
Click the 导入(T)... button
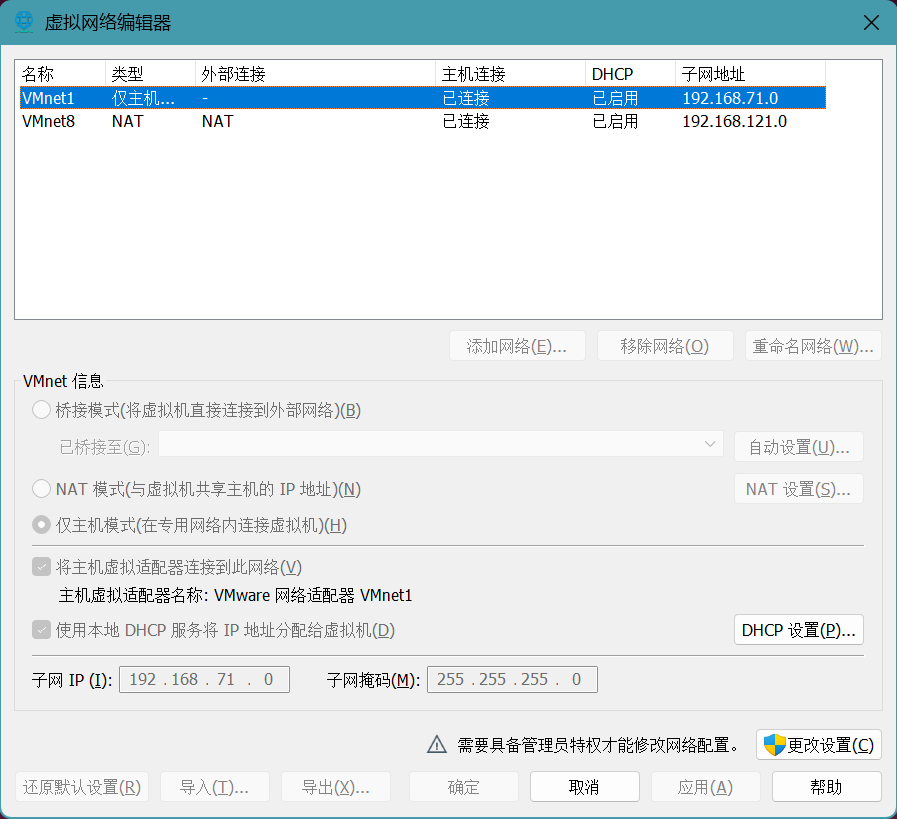tap(215, 787)
